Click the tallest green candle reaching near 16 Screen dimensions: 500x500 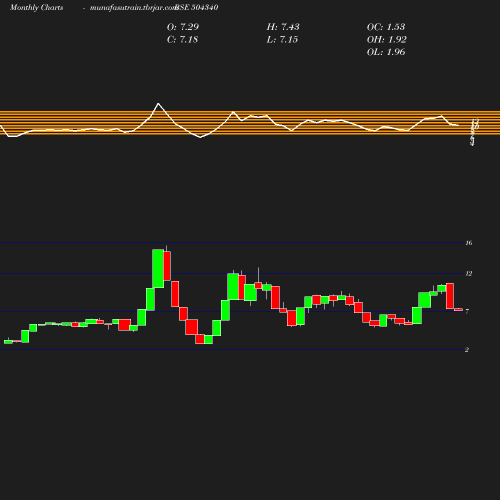click(x=158, y=268)
